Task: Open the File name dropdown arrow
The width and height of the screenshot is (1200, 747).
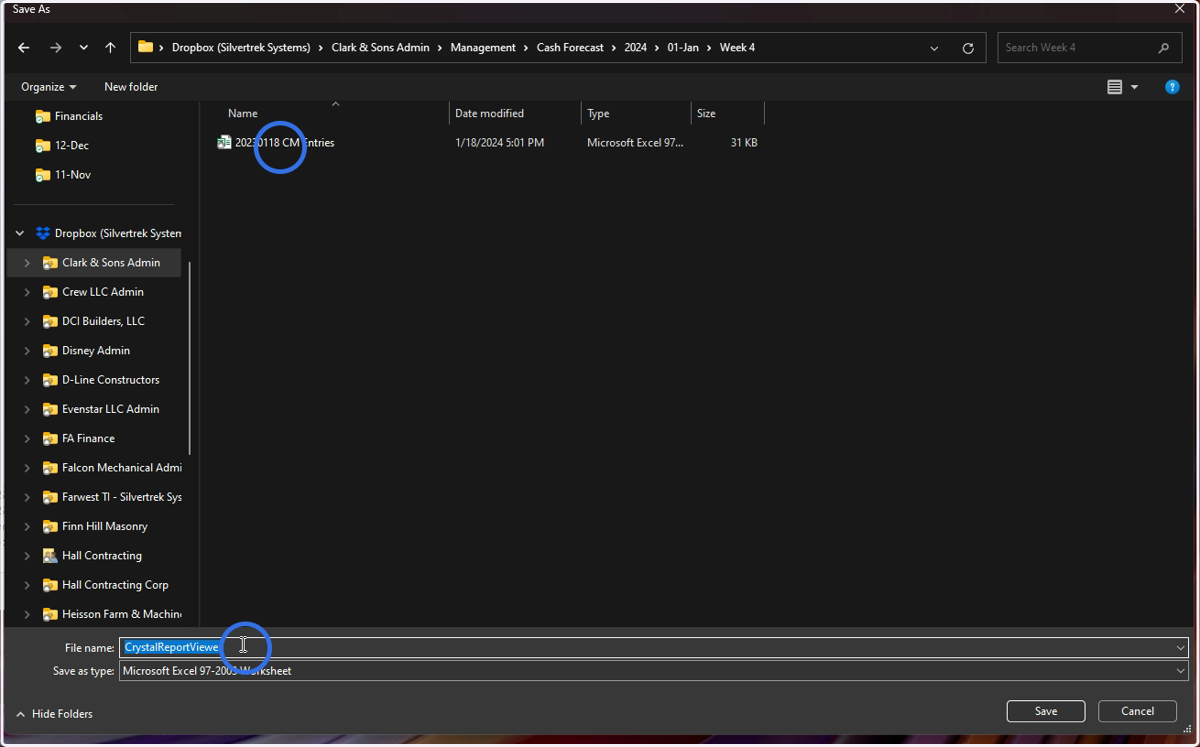Action: tap(1181, 648)
